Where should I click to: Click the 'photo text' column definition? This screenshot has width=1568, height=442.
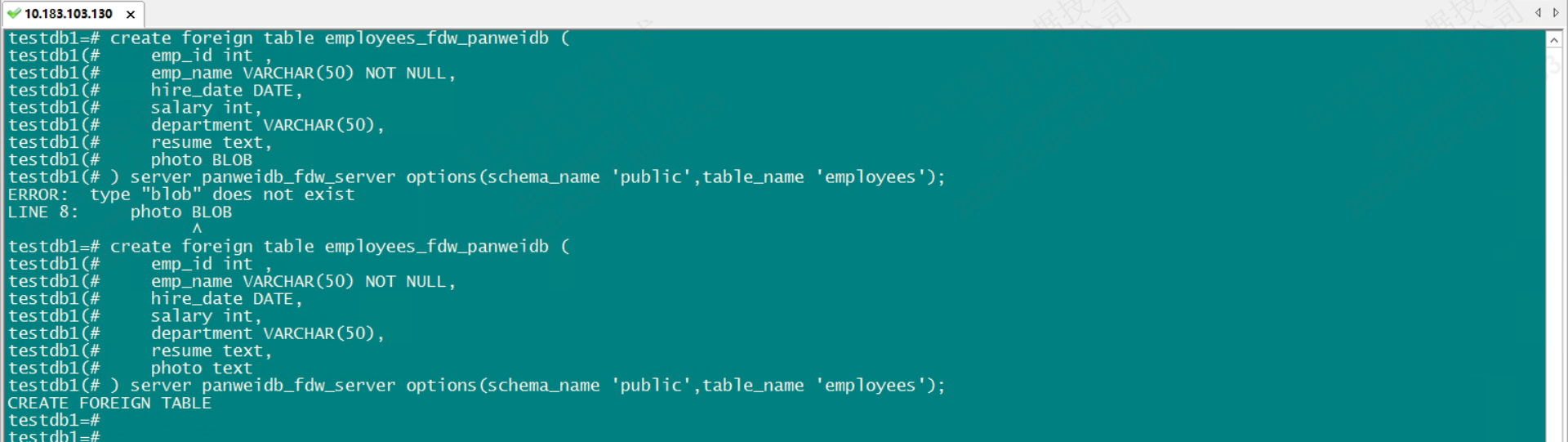201,368
